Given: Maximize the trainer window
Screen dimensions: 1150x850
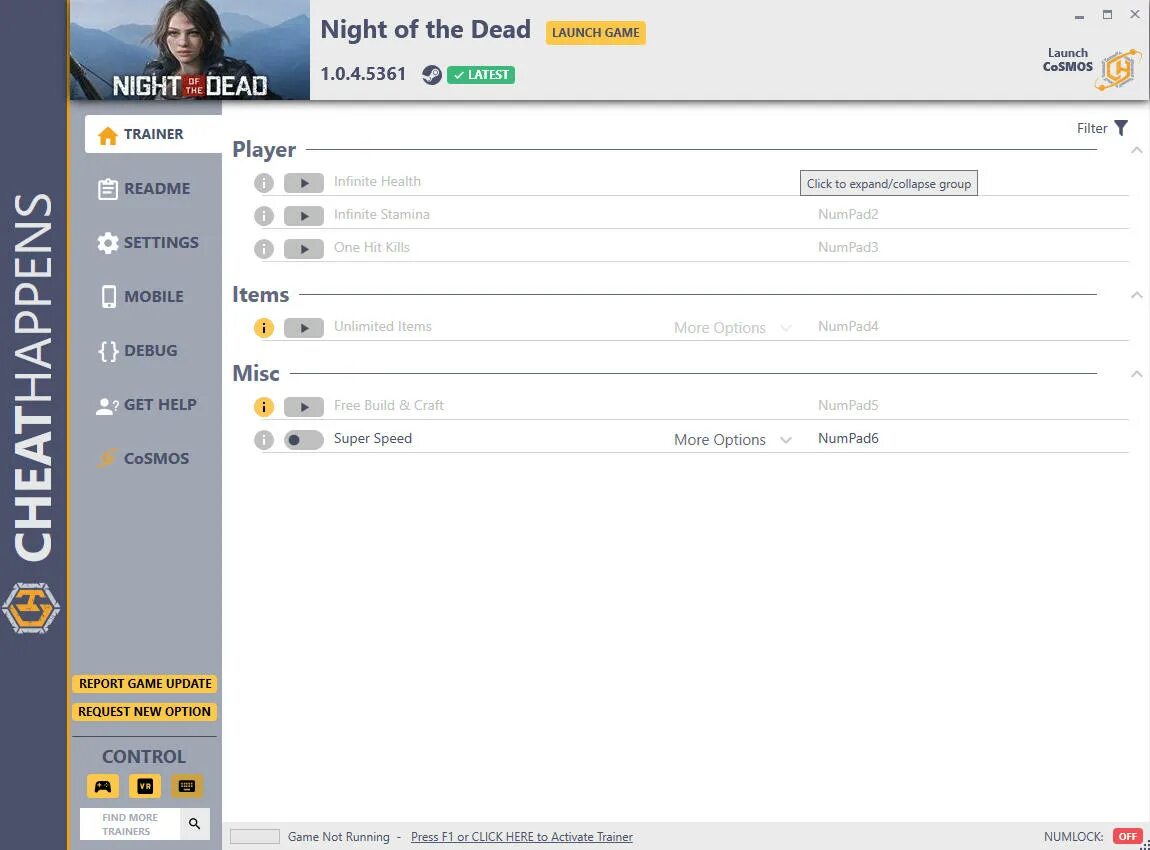Looking at the screenshot, I should coord(1107,15).
